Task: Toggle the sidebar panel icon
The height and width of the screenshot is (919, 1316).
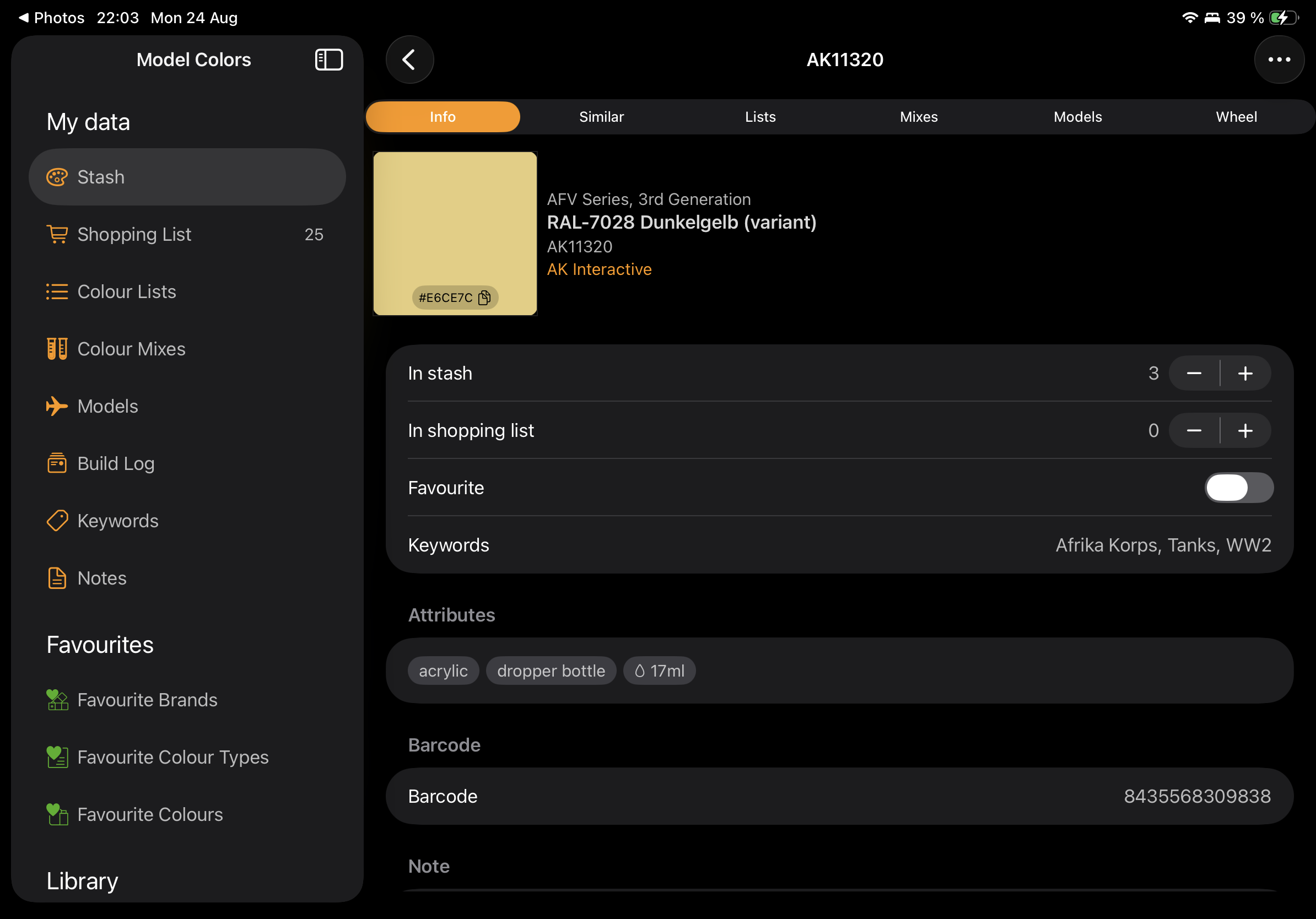Action: (x=329, y=60)
